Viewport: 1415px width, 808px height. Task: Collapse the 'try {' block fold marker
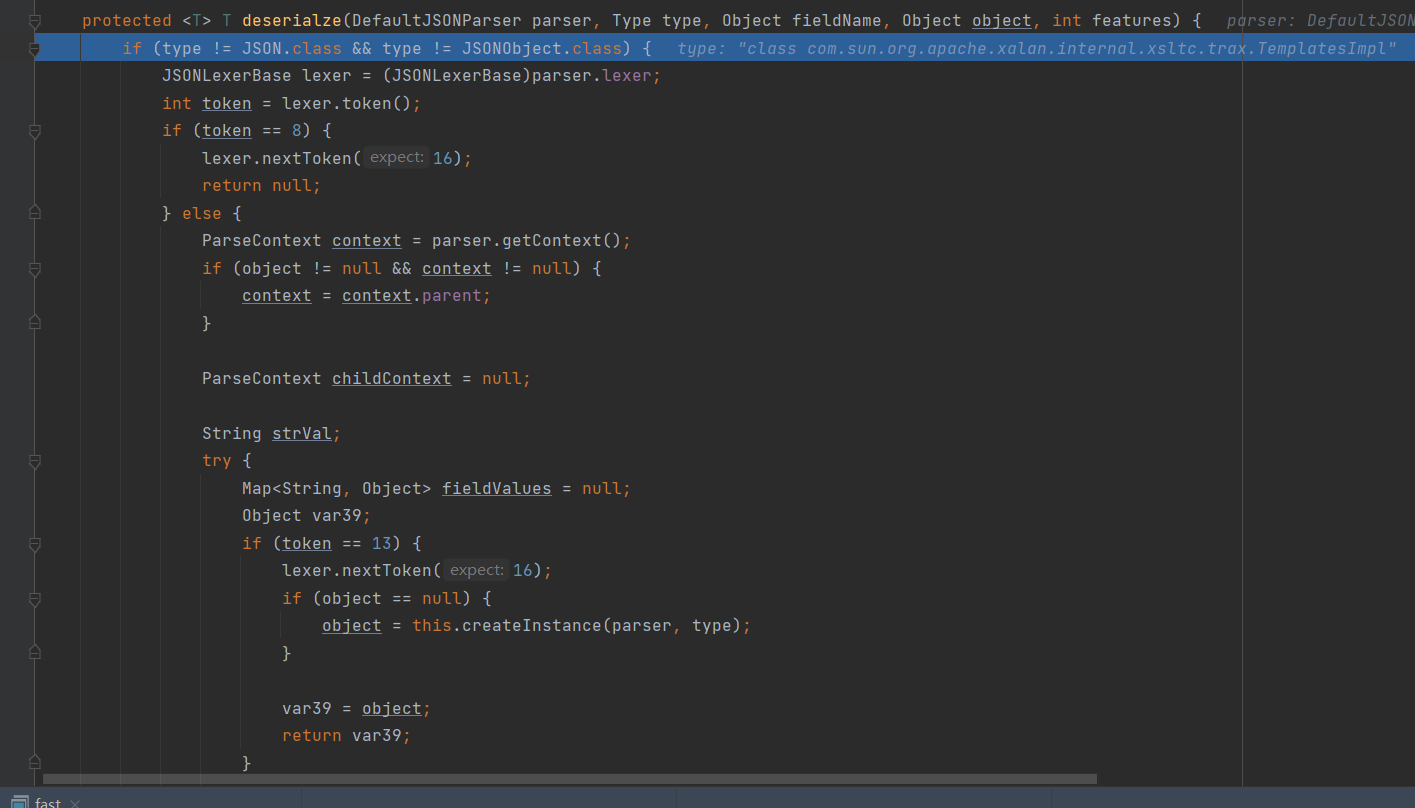[35, 461]
